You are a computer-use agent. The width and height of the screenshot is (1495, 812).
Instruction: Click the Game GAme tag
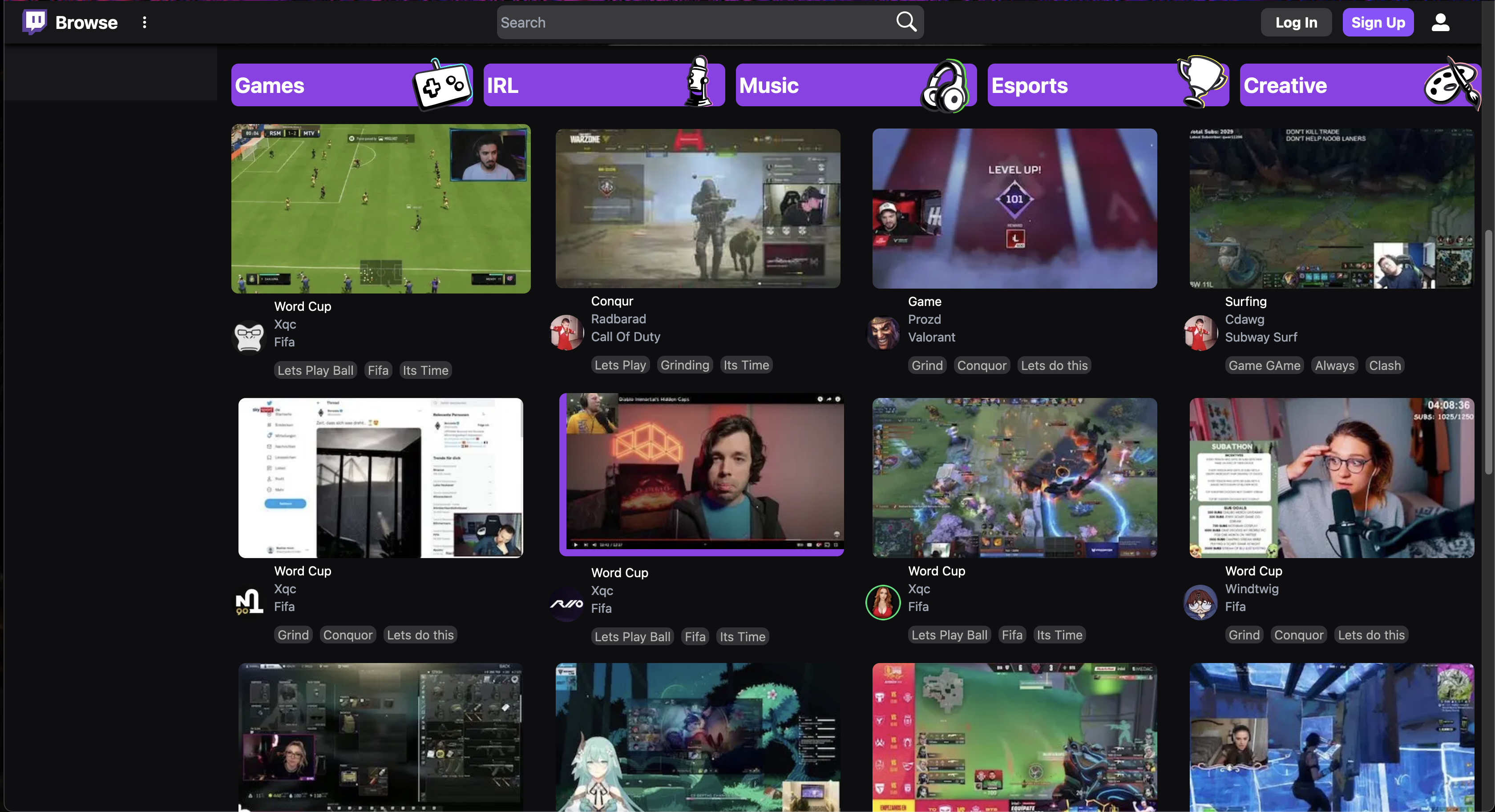point(1264,366)
